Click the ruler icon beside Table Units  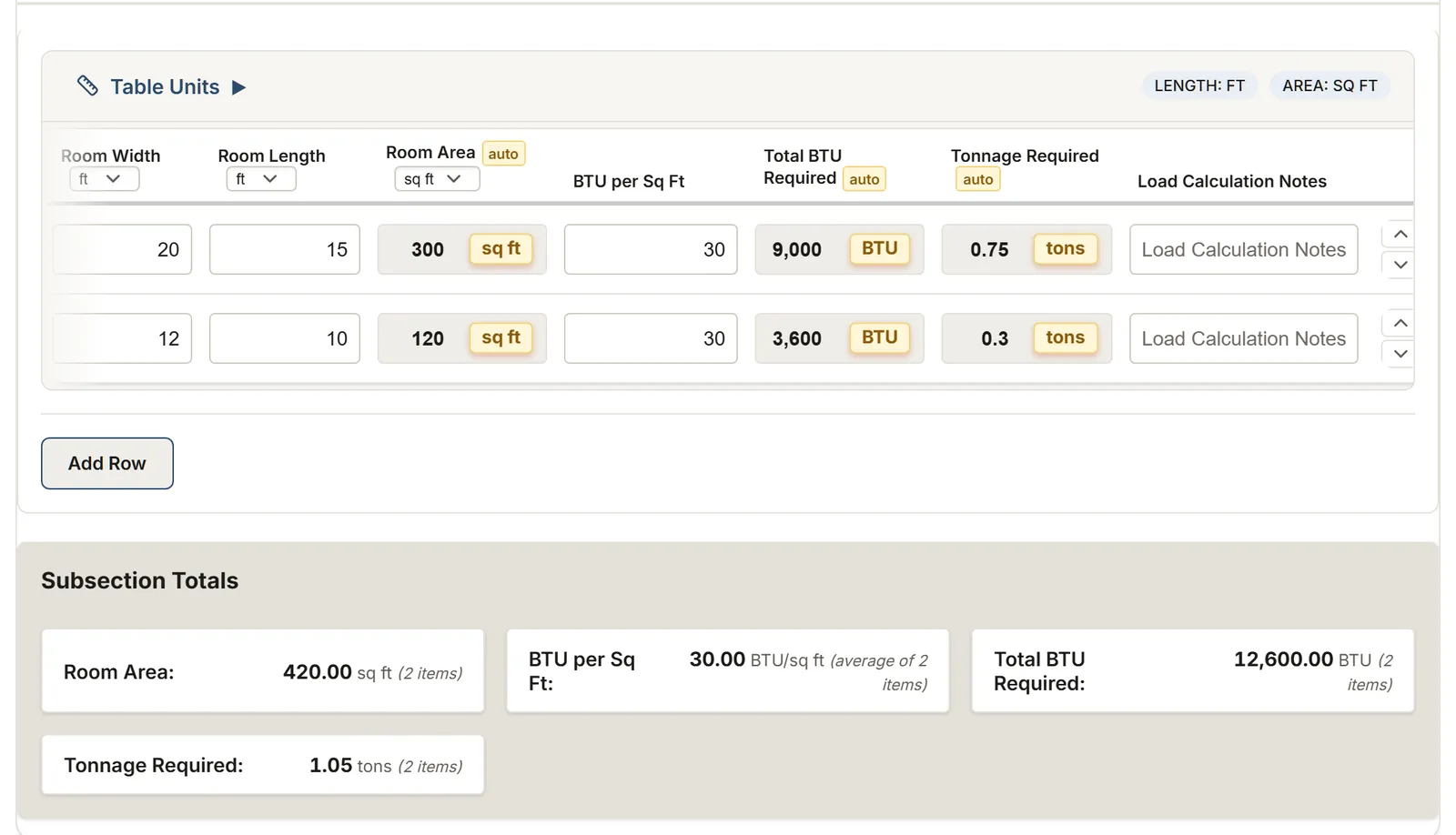click(87, 86)
